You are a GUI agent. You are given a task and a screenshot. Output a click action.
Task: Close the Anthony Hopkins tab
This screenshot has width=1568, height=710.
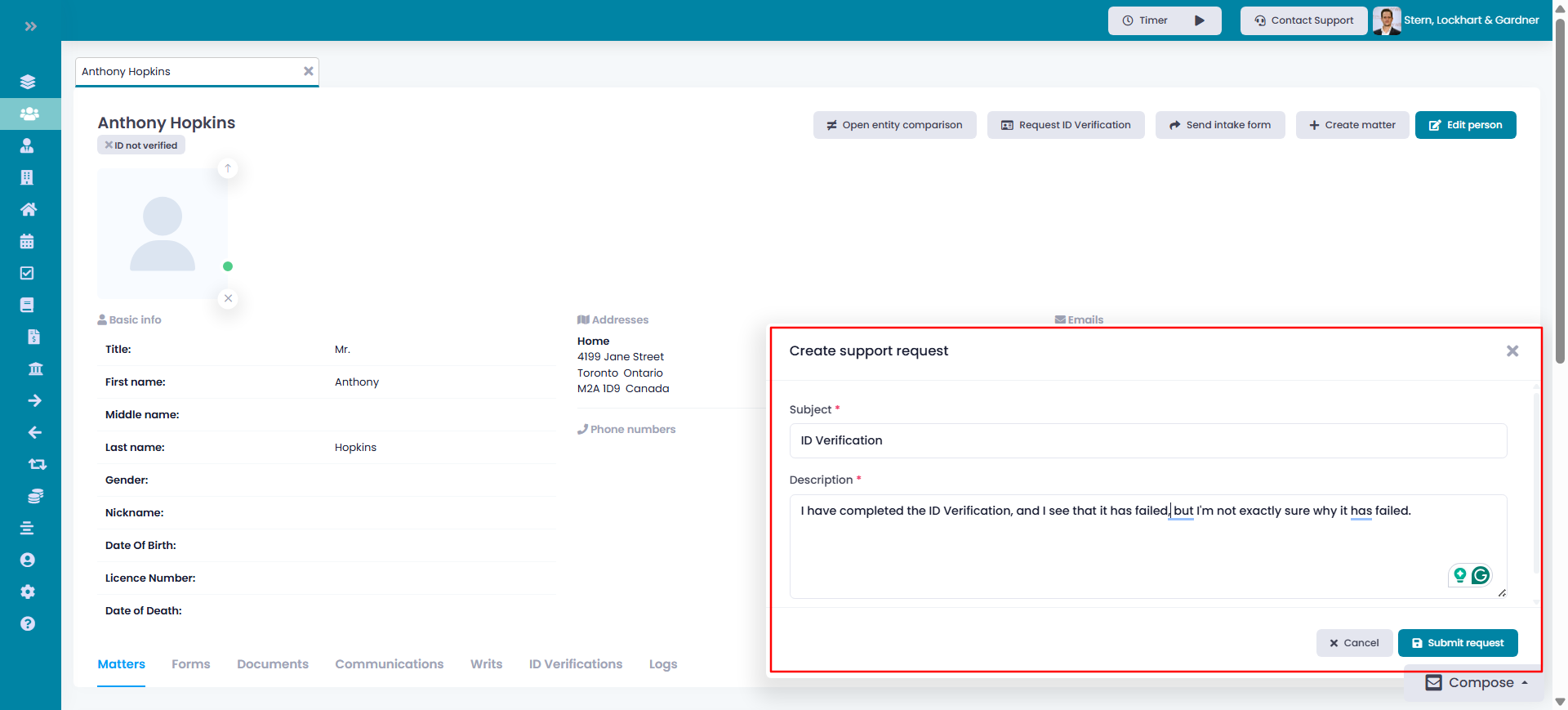[309, 71]
